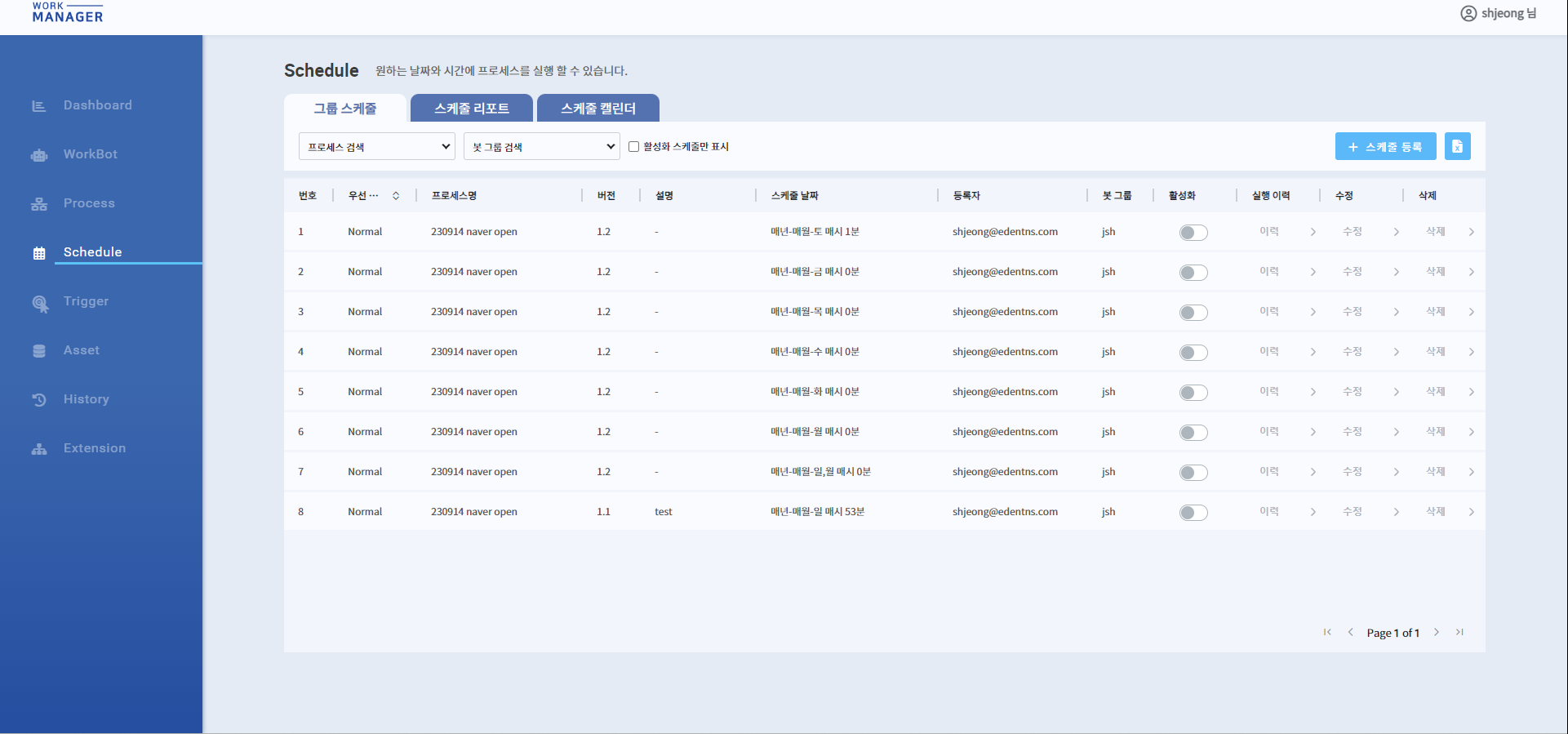Click the 스케줄 등록 button
Viewport: 1568px width, 734px height.
coord(1386,146)
